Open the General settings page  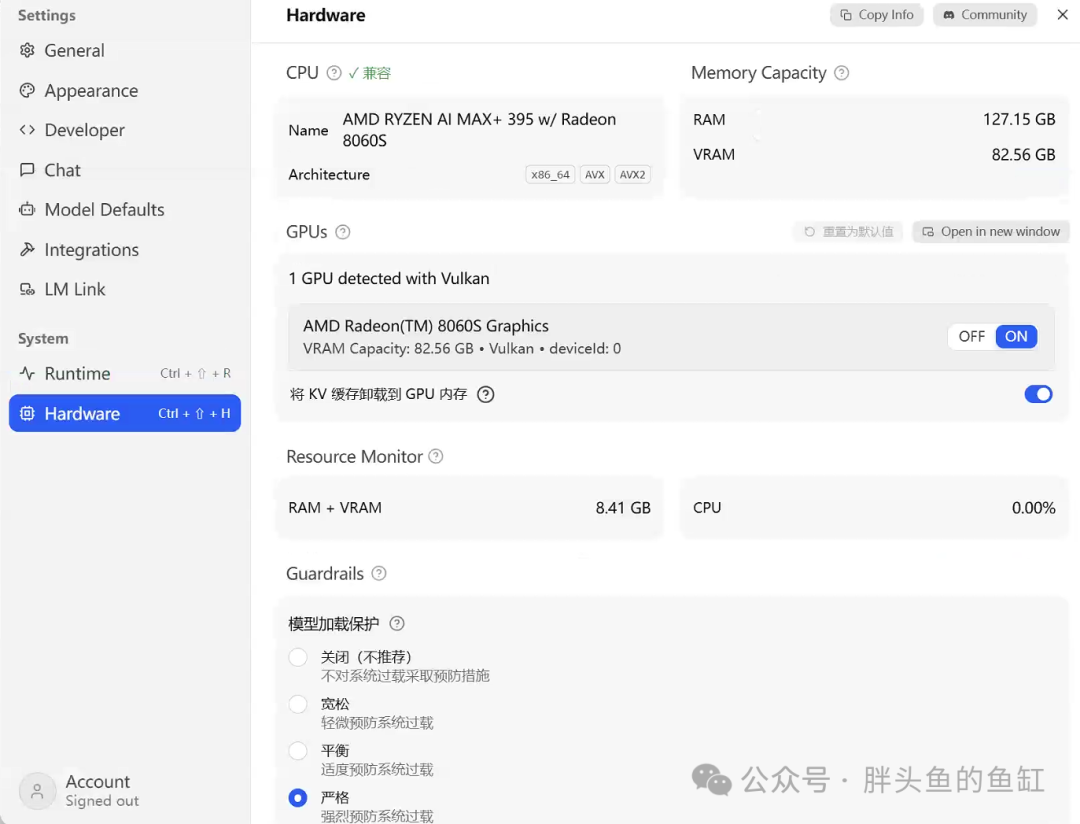pos(125,50)
